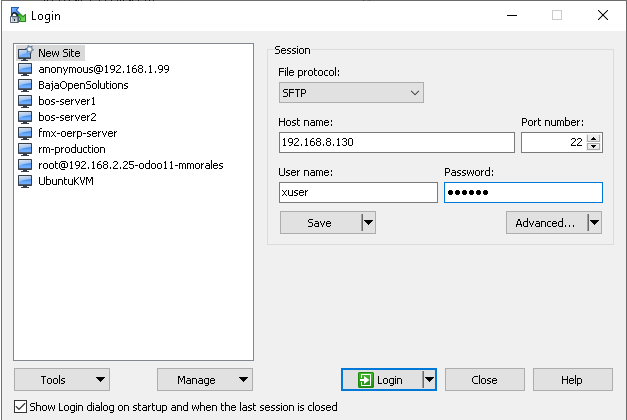
Task: Focus the Port number field
Action: click(554, 142)
